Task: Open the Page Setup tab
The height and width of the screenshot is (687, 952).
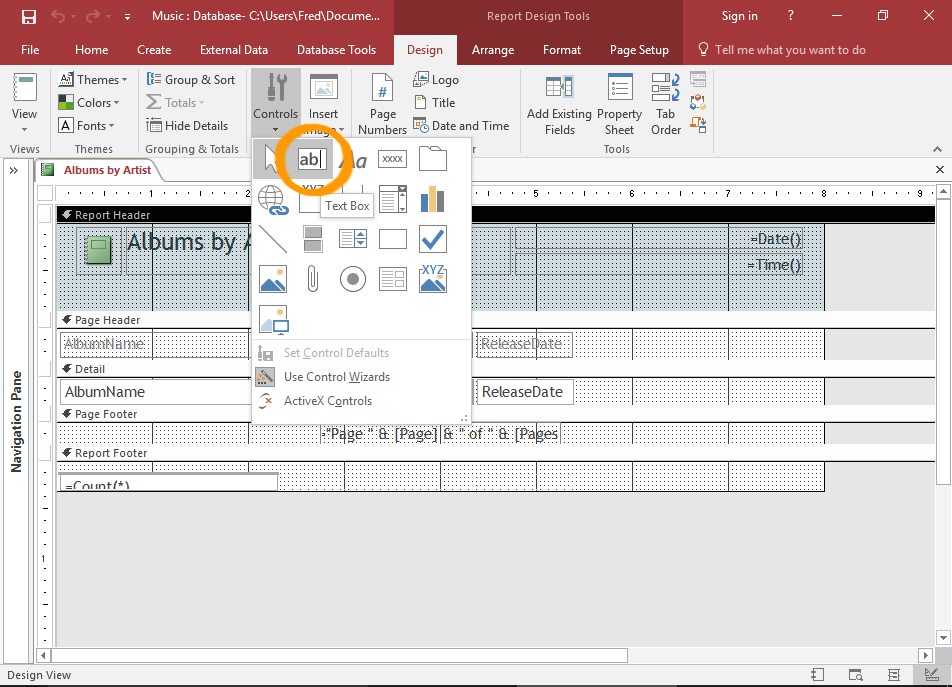Action: [x=639, y=50]
